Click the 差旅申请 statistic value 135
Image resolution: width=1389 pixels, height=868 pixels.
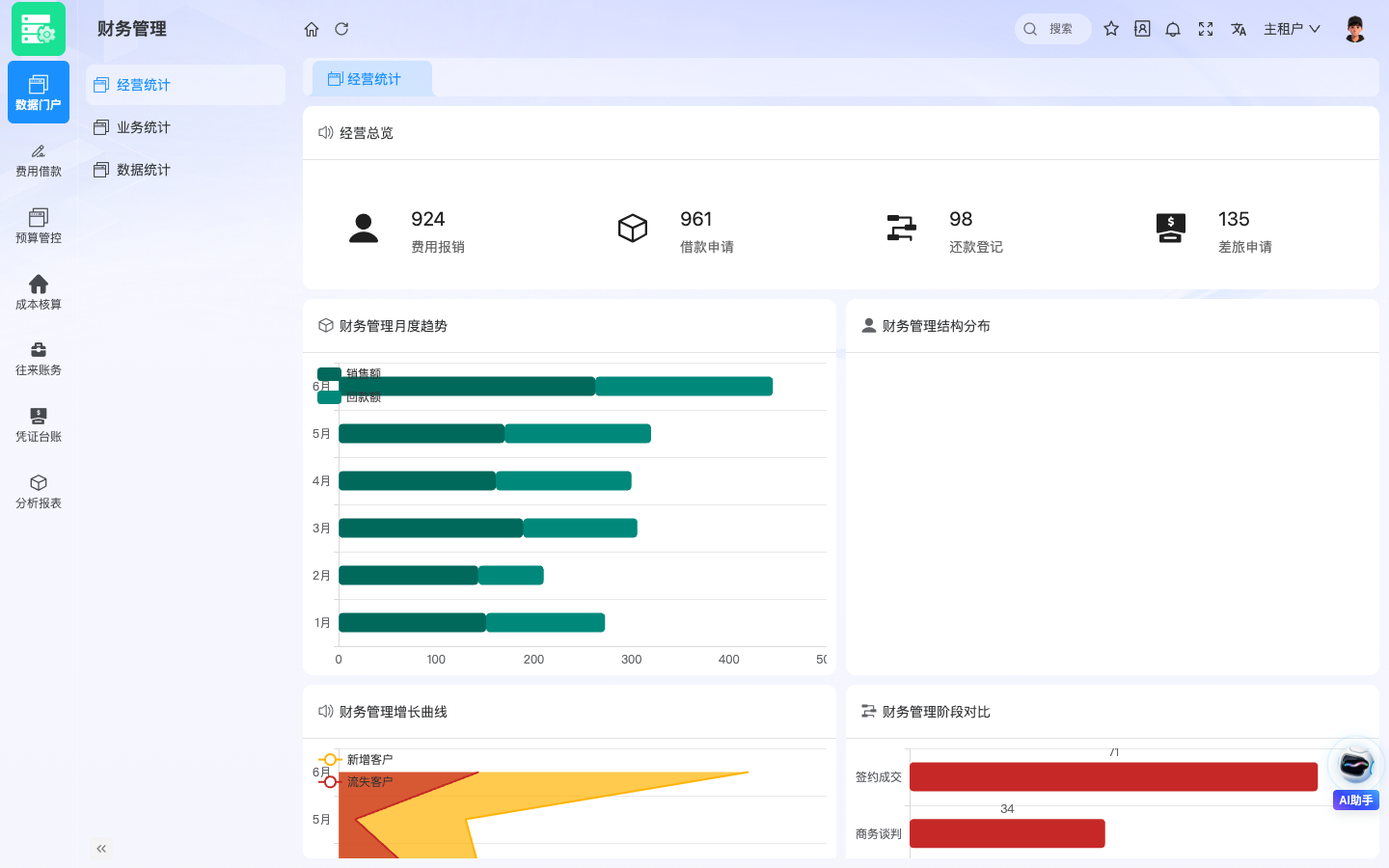click(1234, 219)
